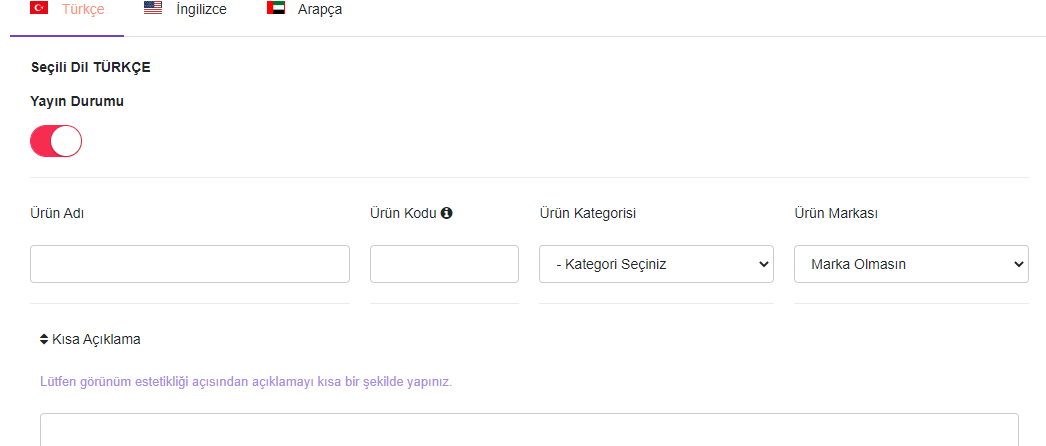Image resolution: width=1046 pixels, height=446 pixels.
Task: Click the sort arrows icon beside Kısa Açıklama
Action: pyautogui.click(x=44, y=339)
